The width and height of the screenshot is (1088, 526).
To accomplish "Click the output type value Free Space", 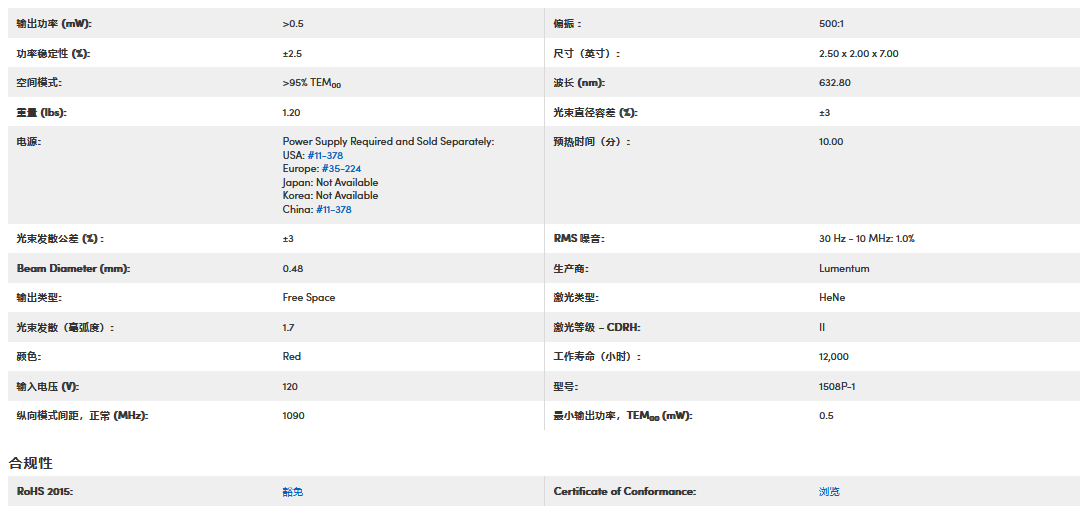I will (x=309, y=298).
